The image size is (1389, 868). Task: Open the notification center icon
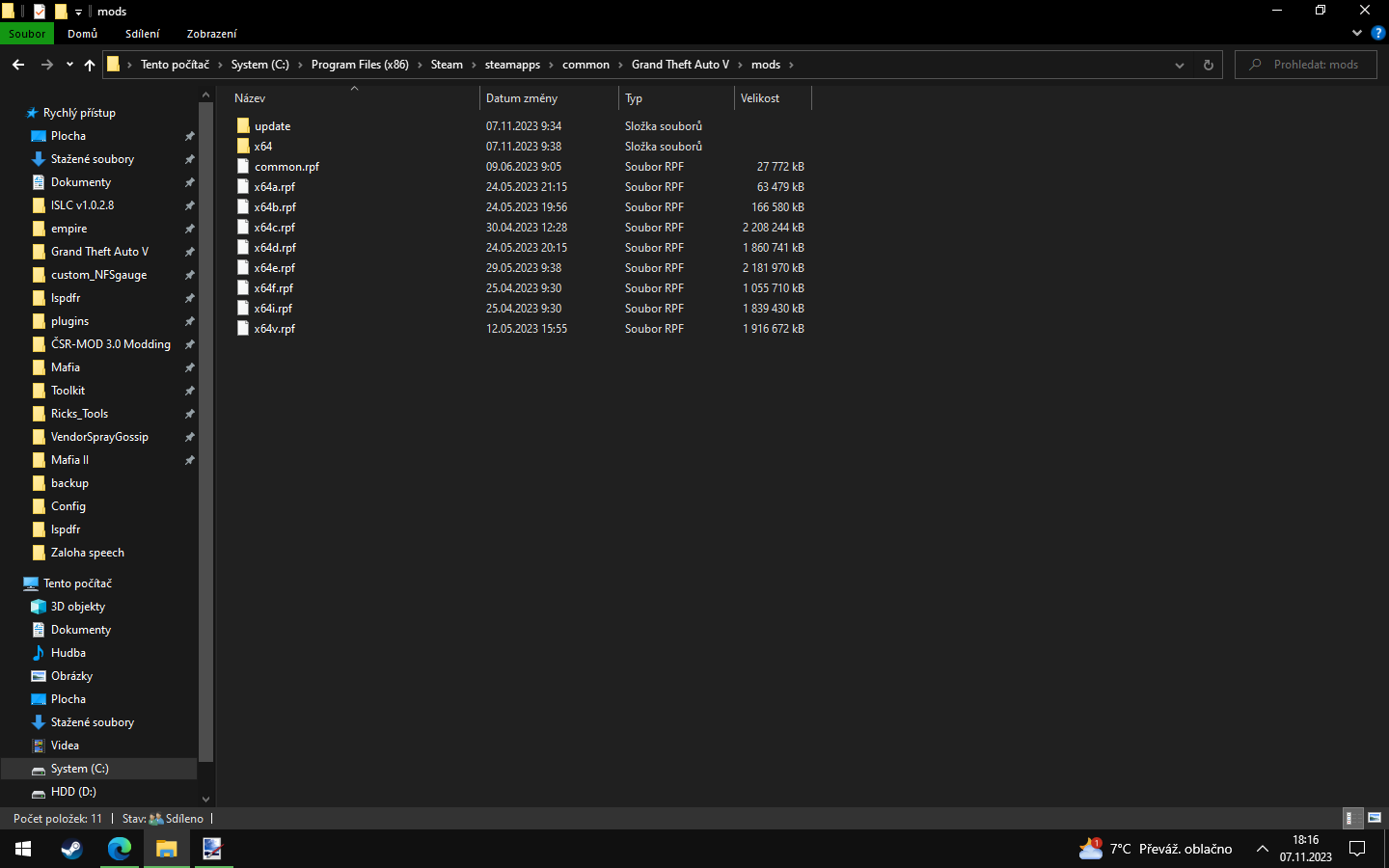[1357, 849]
